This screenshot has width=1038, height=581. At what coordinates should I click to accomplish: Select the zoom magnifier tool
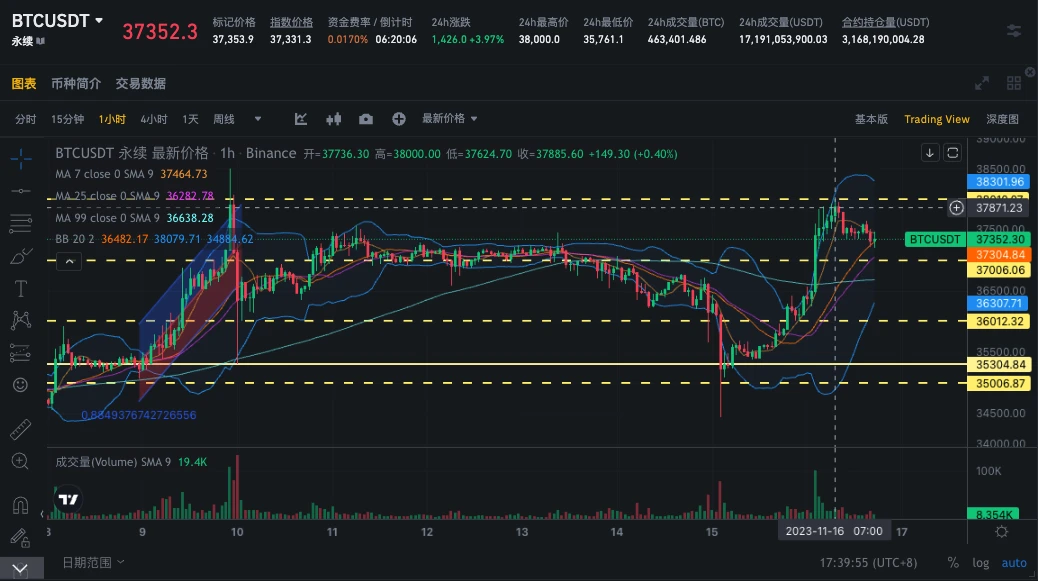(x=20, y=463)
